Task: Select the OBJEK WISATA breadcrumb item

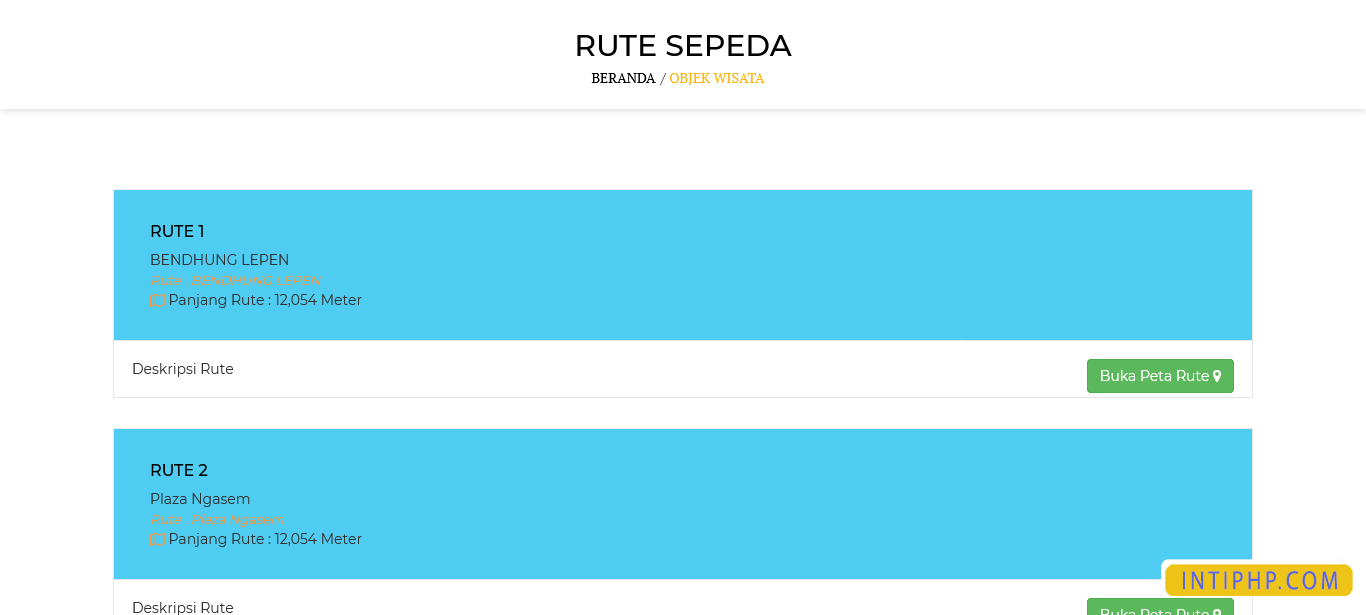Action: tap(716, 78)
